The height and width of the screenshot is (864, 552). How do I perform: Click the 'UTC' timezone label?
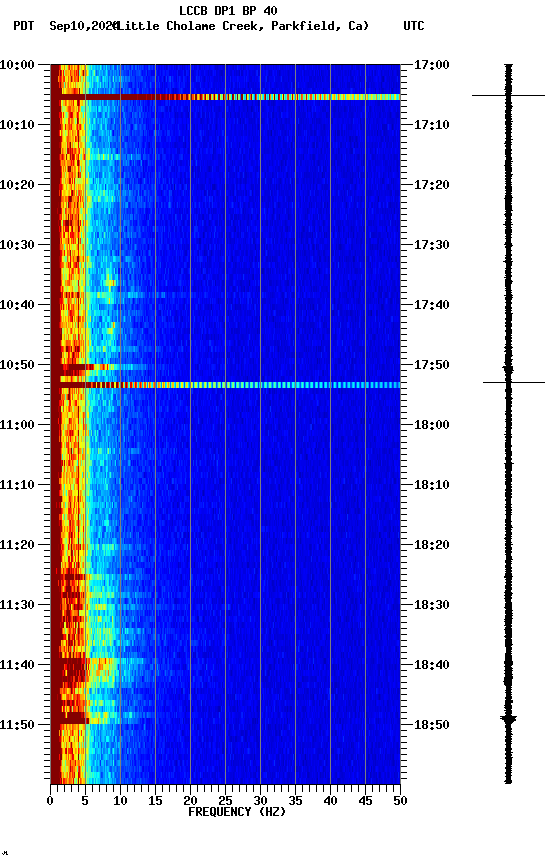(x=414, y=26)
